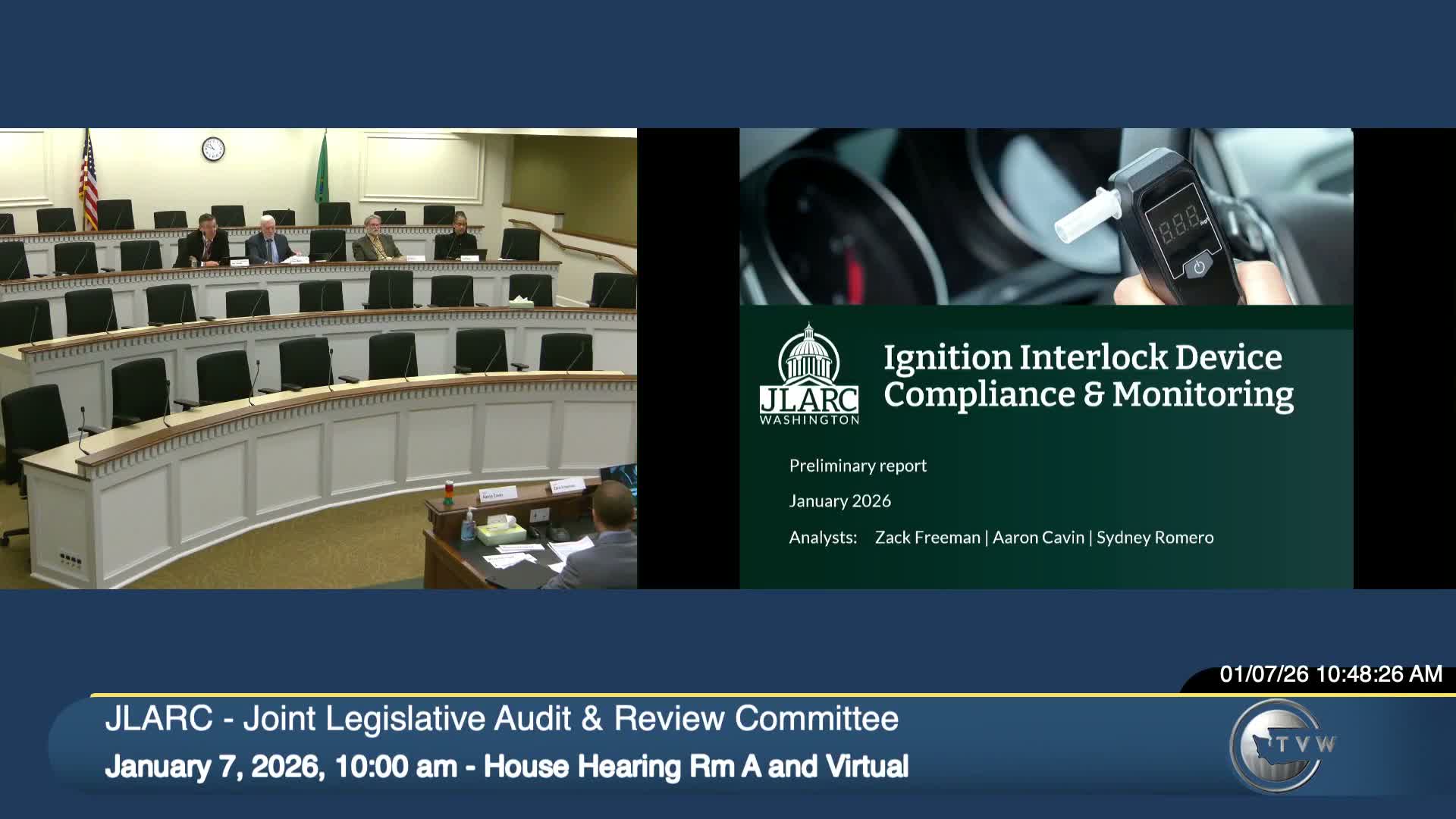Click analyst name Aaron Cavin
The height and width of the screenshot is (819, 1456).
pyautogui.click(x=1038, y=538)
